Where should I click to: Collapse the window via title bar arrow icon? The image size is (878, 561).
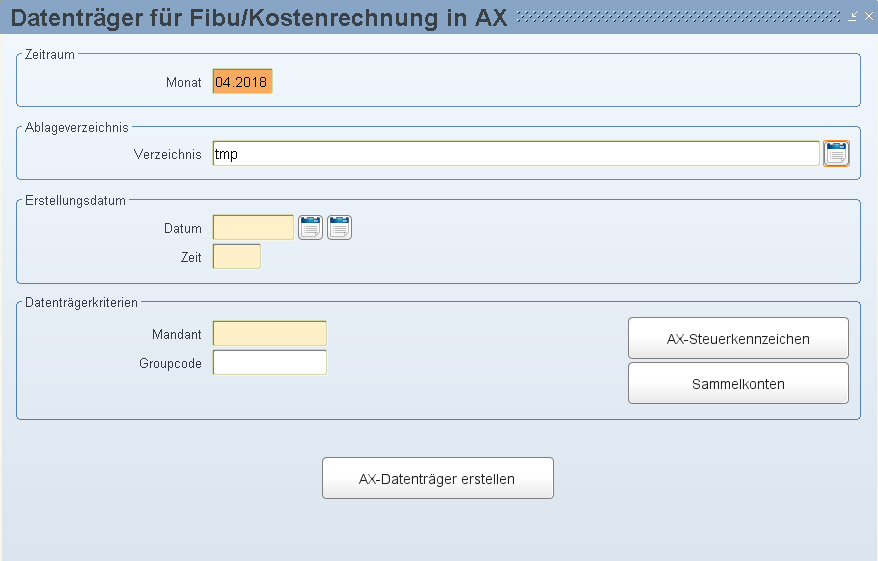[853, 16]
